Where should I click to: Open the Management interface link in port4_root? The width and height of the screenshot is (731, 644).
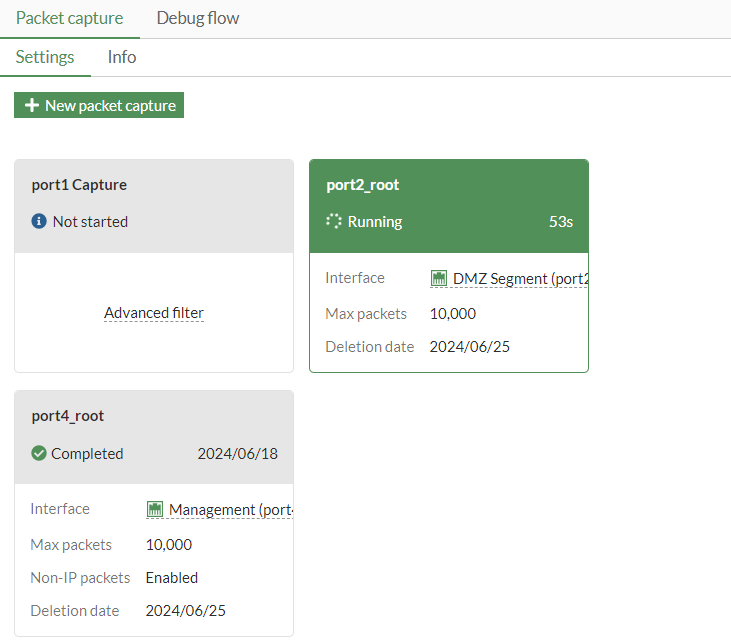click(230, 510)
